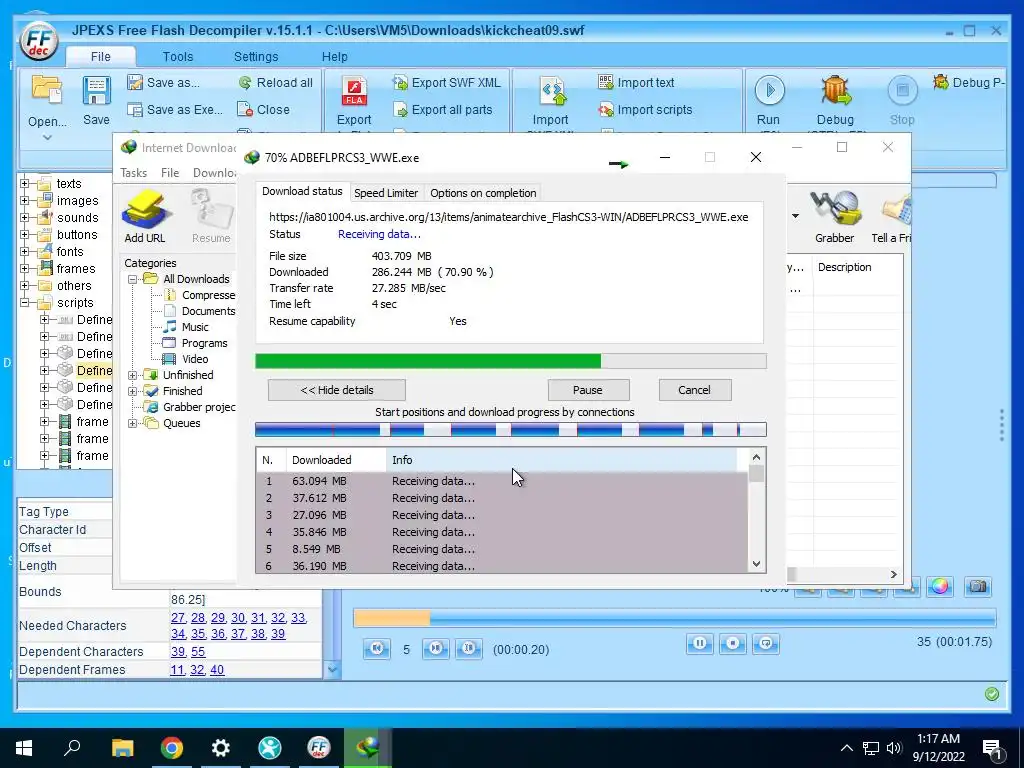Collapse the All Downloads category

pos(133,279)
